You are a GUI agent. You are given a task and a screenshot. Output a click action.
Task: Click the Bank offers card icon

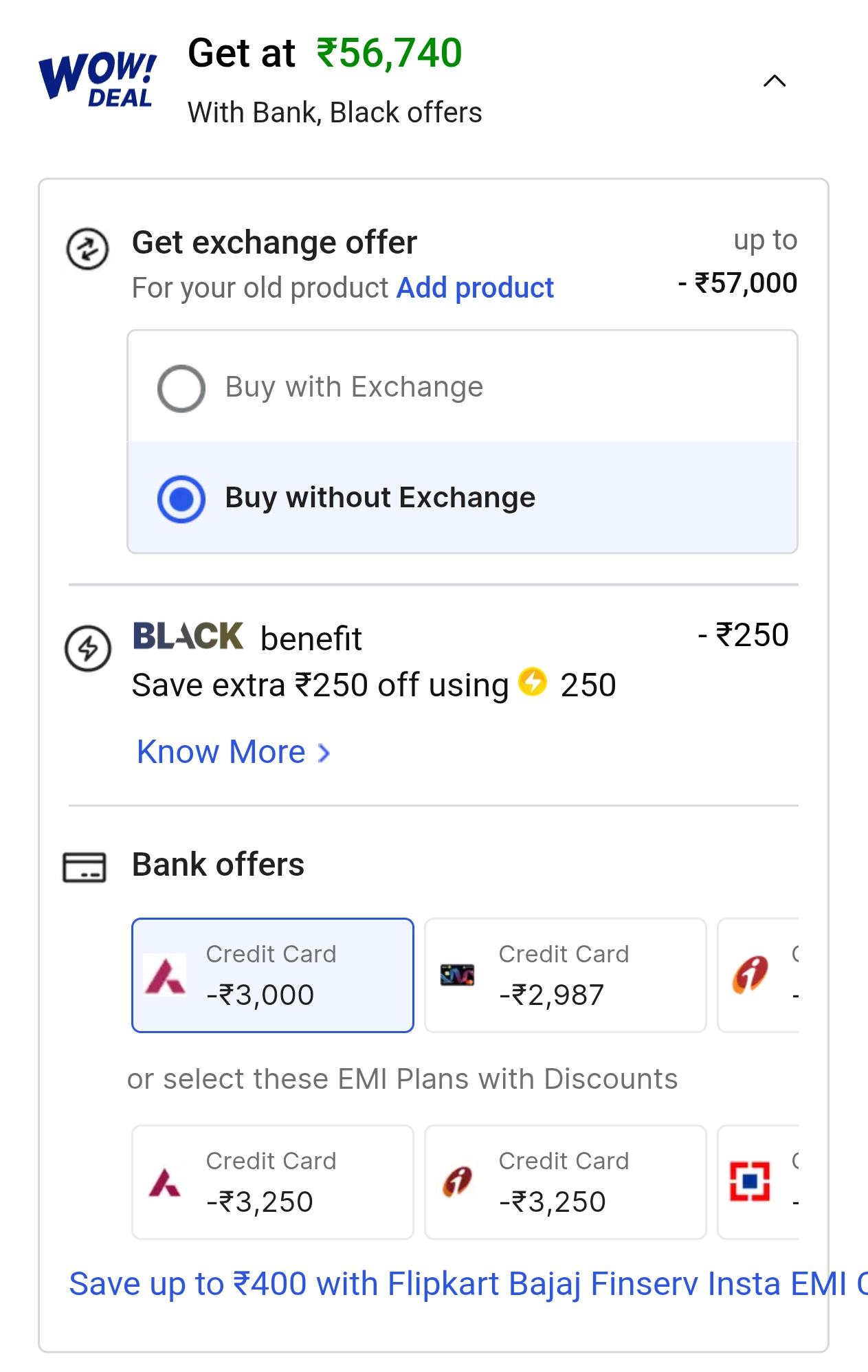tap(85, 867)
